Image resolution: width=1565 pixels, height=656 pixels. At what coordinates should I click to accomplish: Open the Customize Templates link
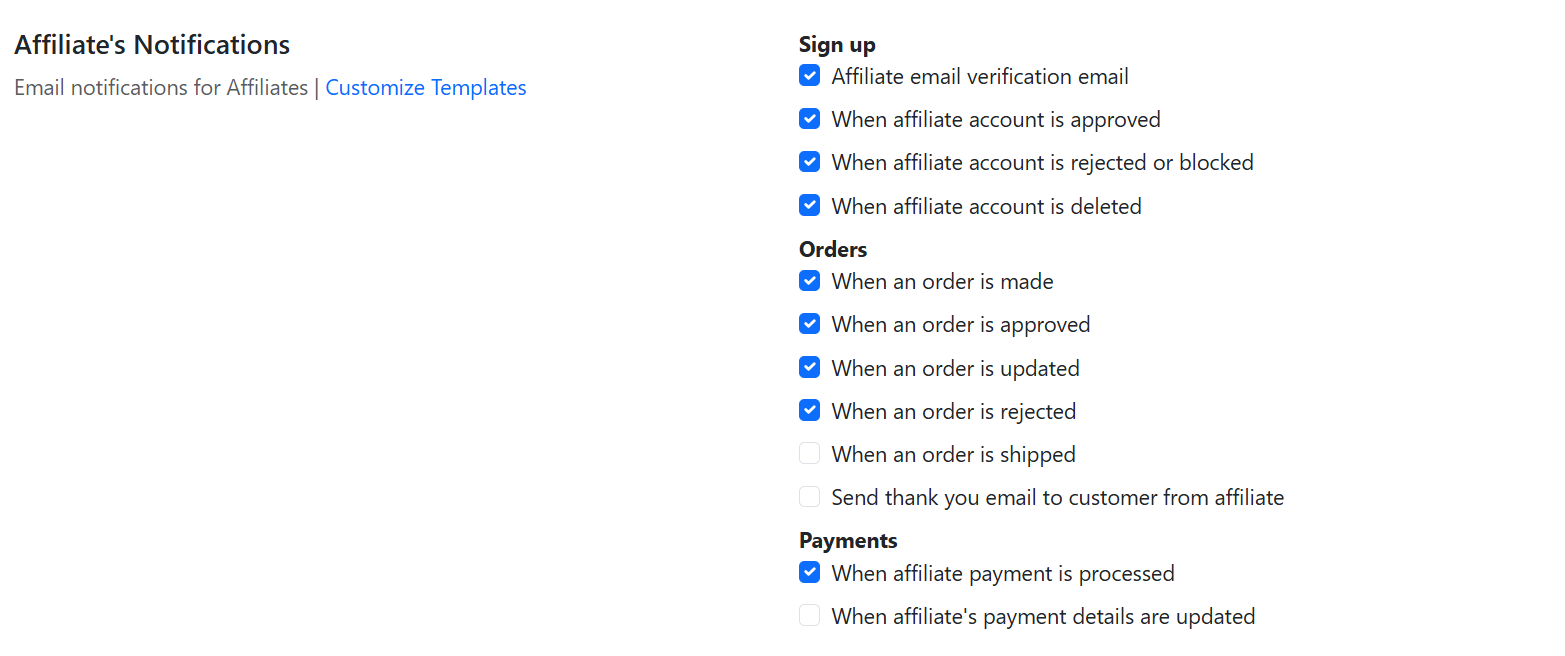(x=425, y=88)
